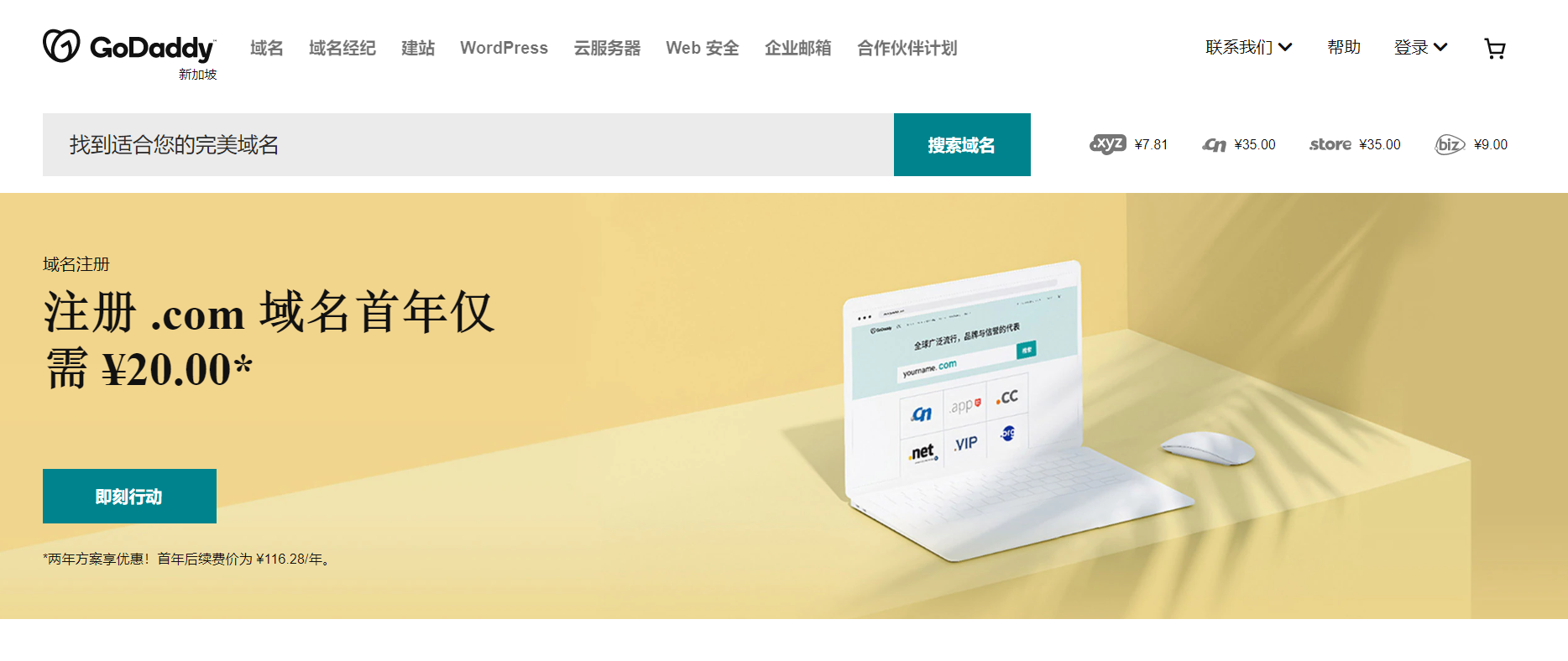Expand the 联系我们 dropdown

1248,48
